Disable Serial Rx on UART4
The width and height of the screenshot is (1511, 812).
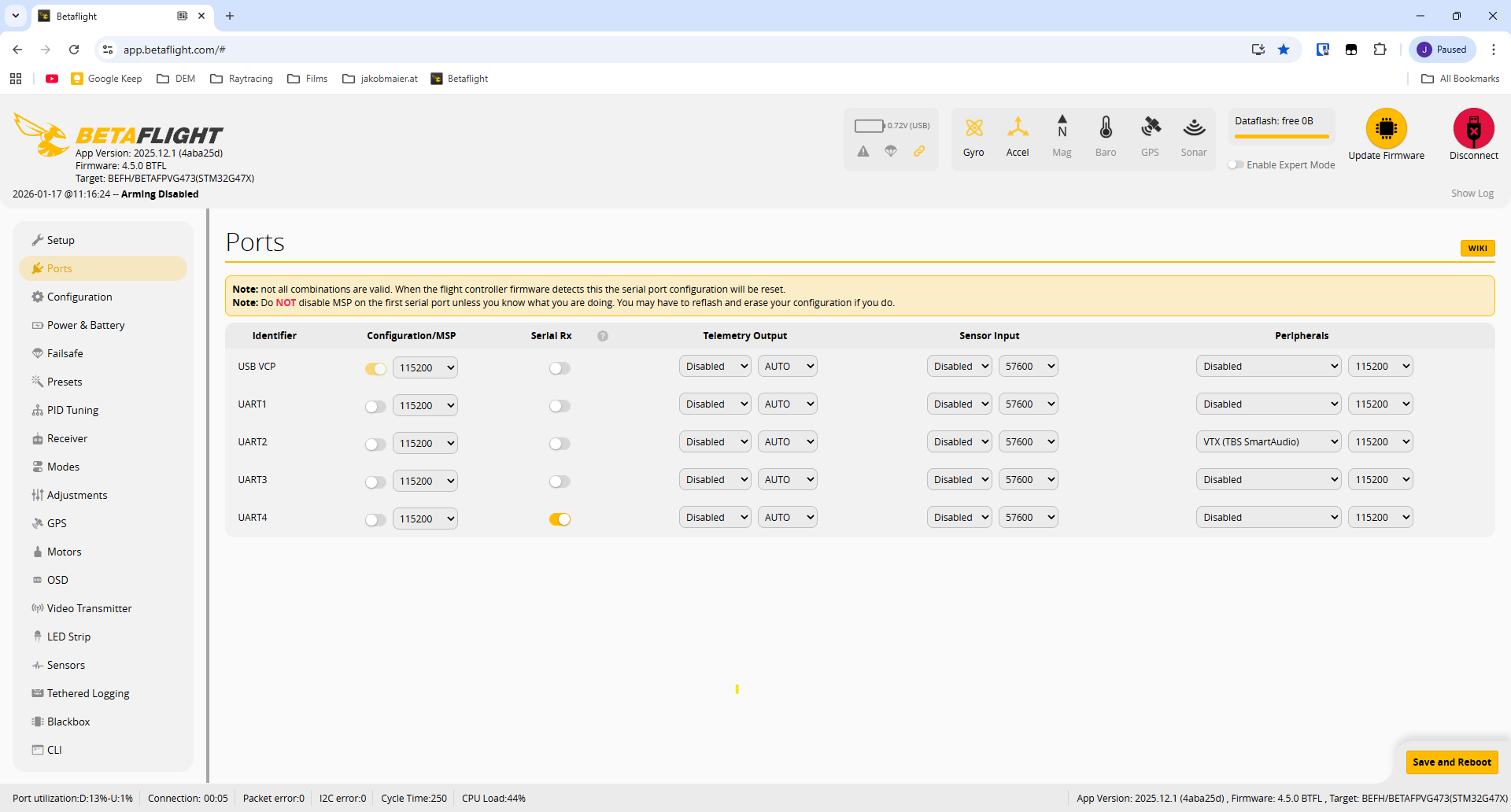[x=560, y=519]
